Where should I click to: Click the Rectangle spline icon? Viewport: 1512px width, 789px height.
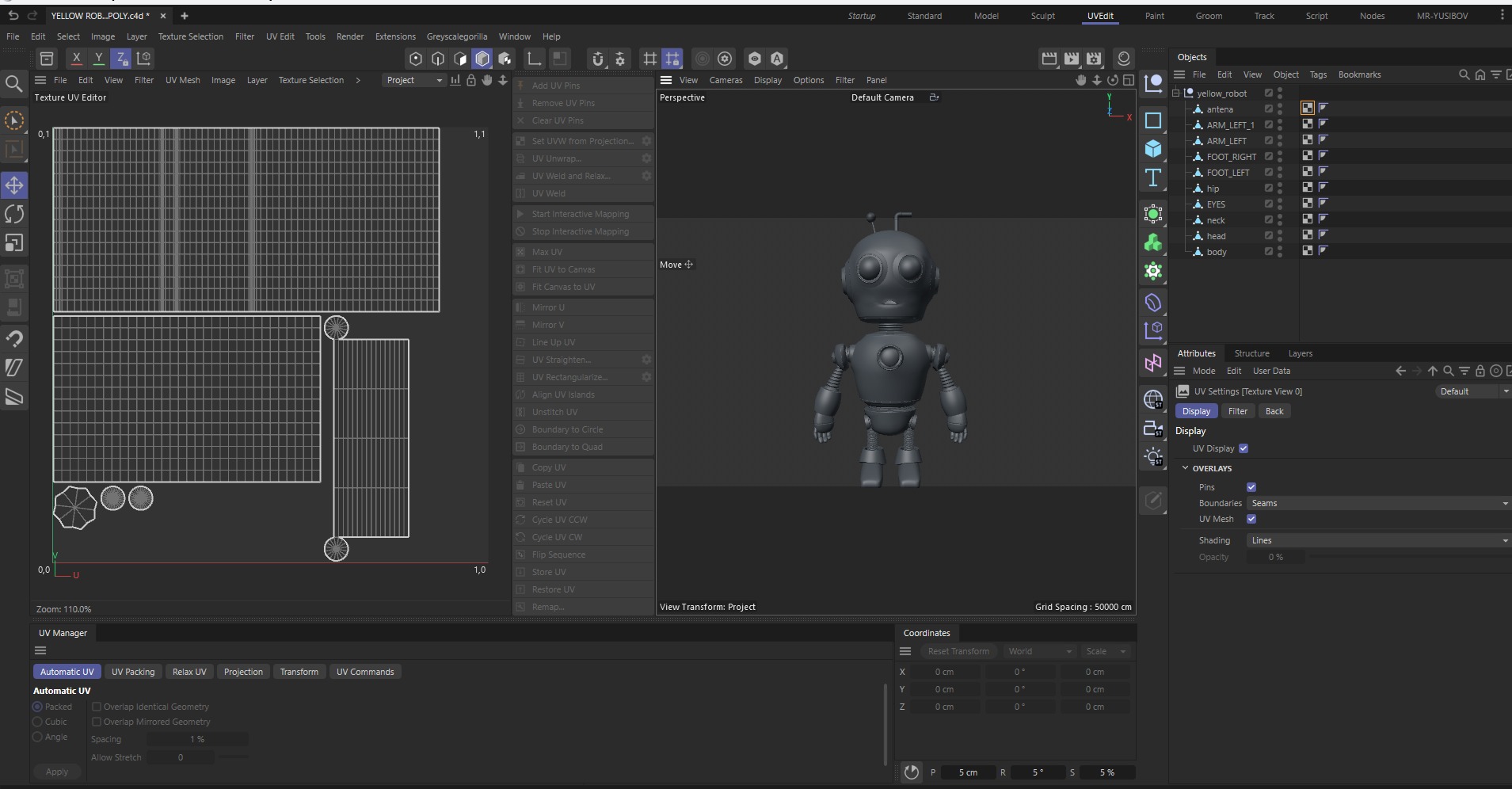pos(1153,120)
